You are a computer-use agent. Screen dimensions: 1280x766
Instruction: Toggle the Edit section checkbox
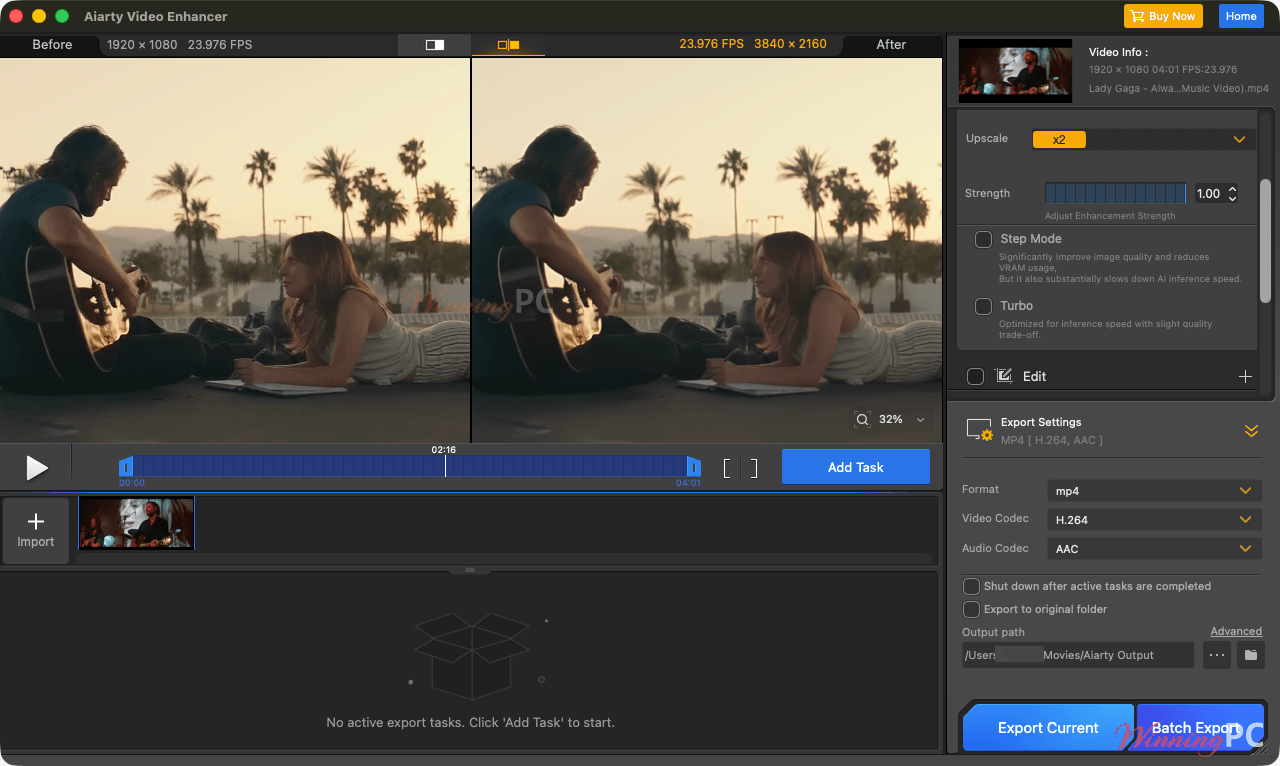(976, 376)
